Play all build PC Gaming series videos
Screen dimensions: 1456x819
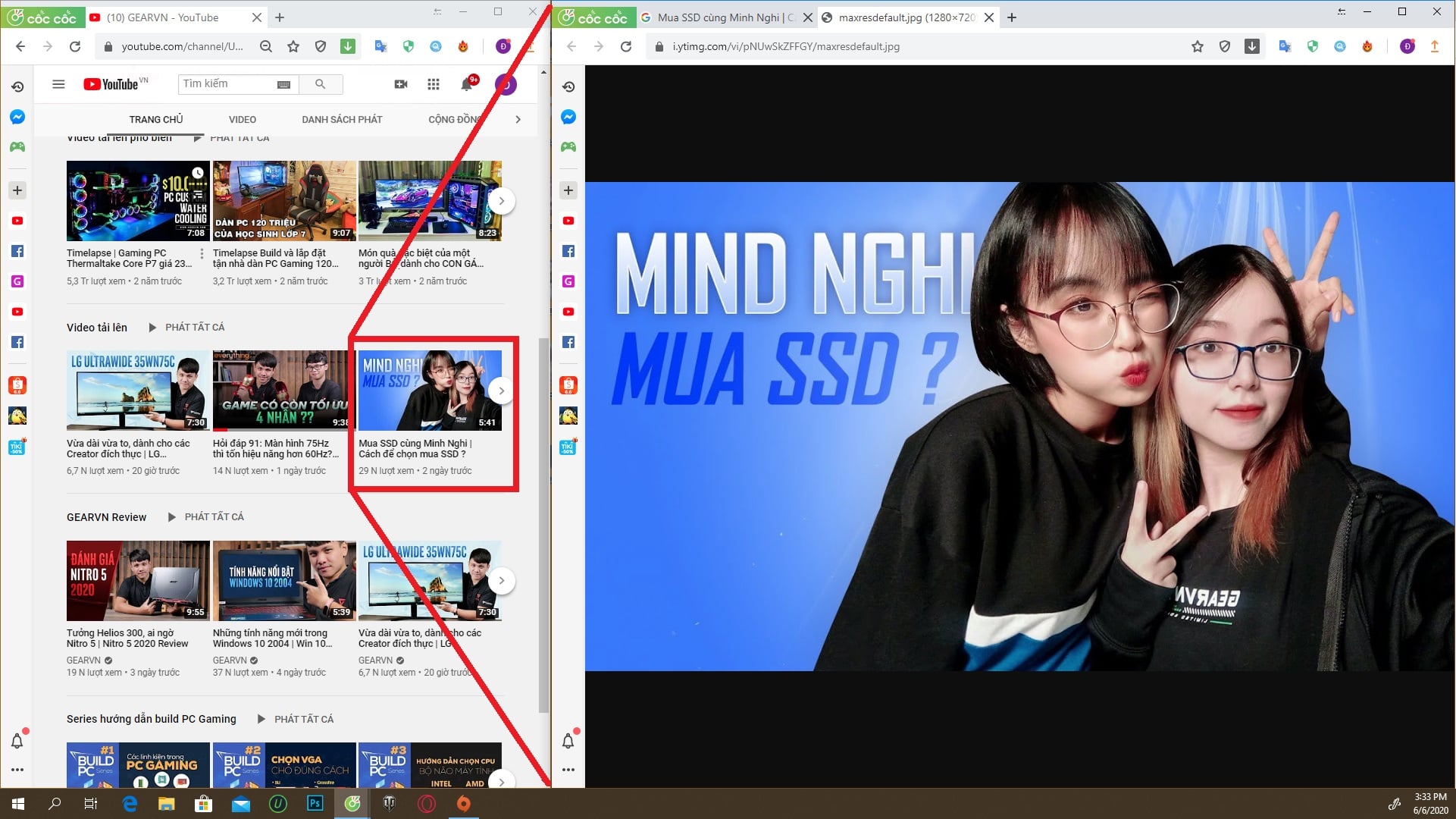click(x=295, y=719)
